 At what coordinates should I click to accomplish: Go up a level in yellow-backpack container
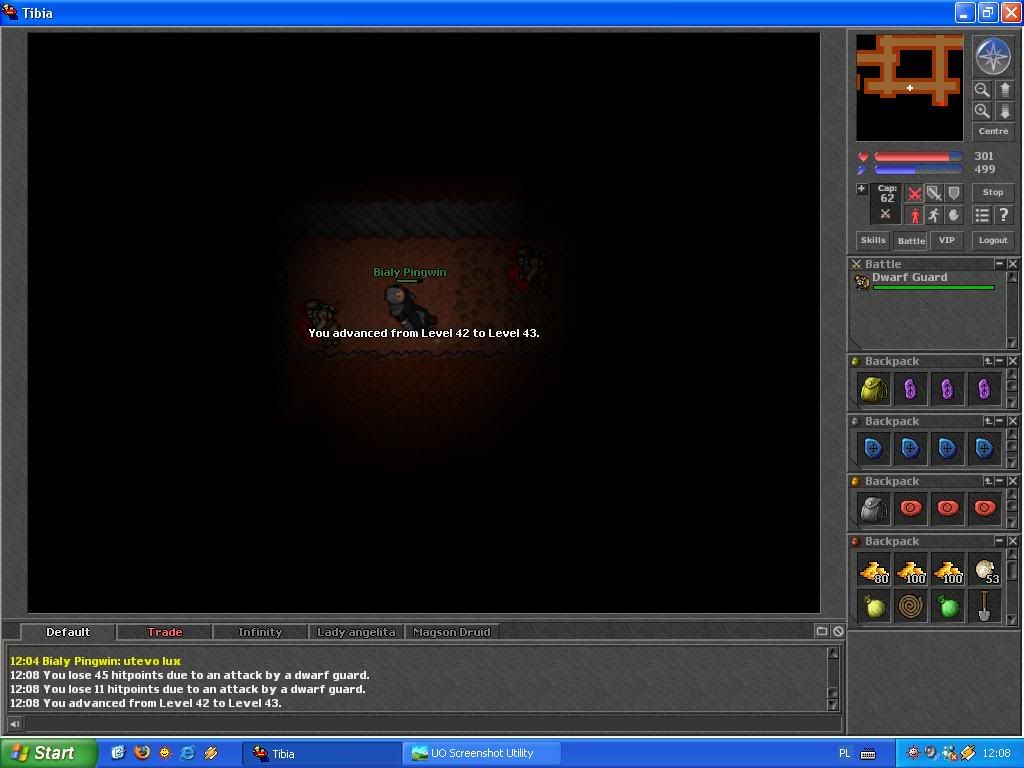point(988,361)
